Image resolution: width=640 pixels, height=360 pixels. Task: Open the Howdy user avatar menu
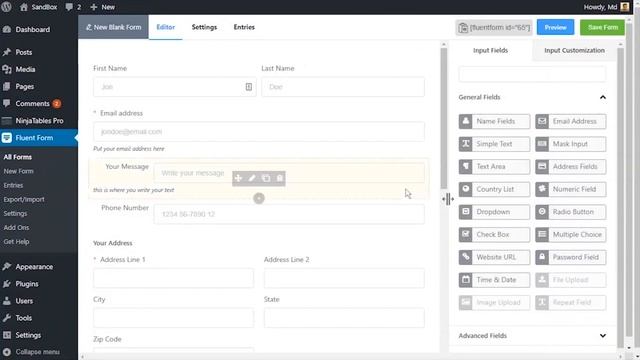[607, 7]
